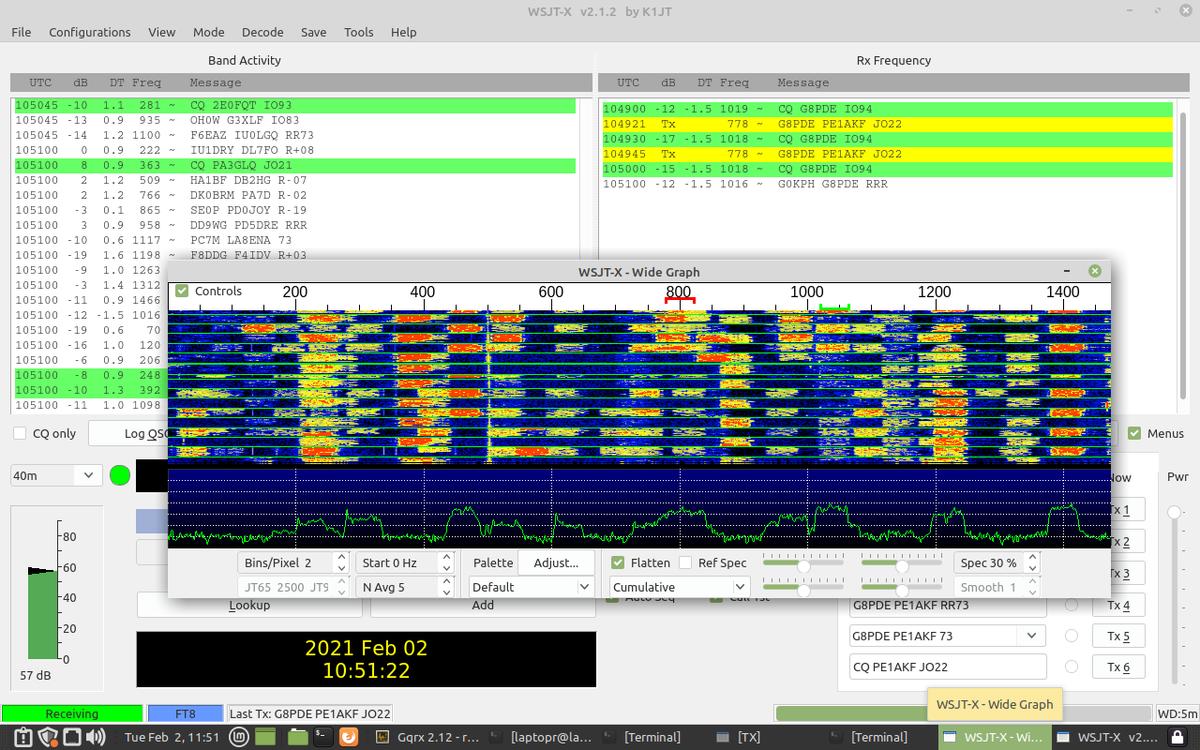Launch the Firefox browser from taskbar
This screenshot has width=1200, height=750.
point(348,738)
